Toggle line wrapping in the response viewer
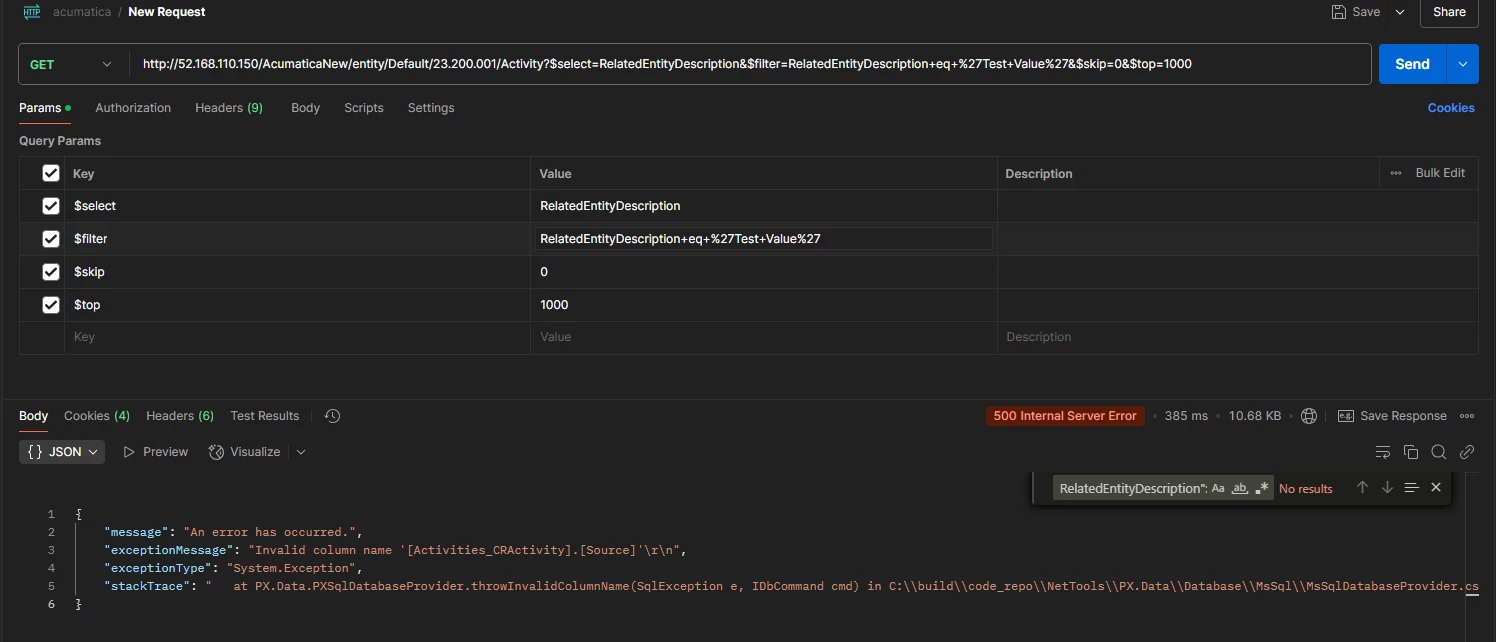 [x=1382, y=452]
